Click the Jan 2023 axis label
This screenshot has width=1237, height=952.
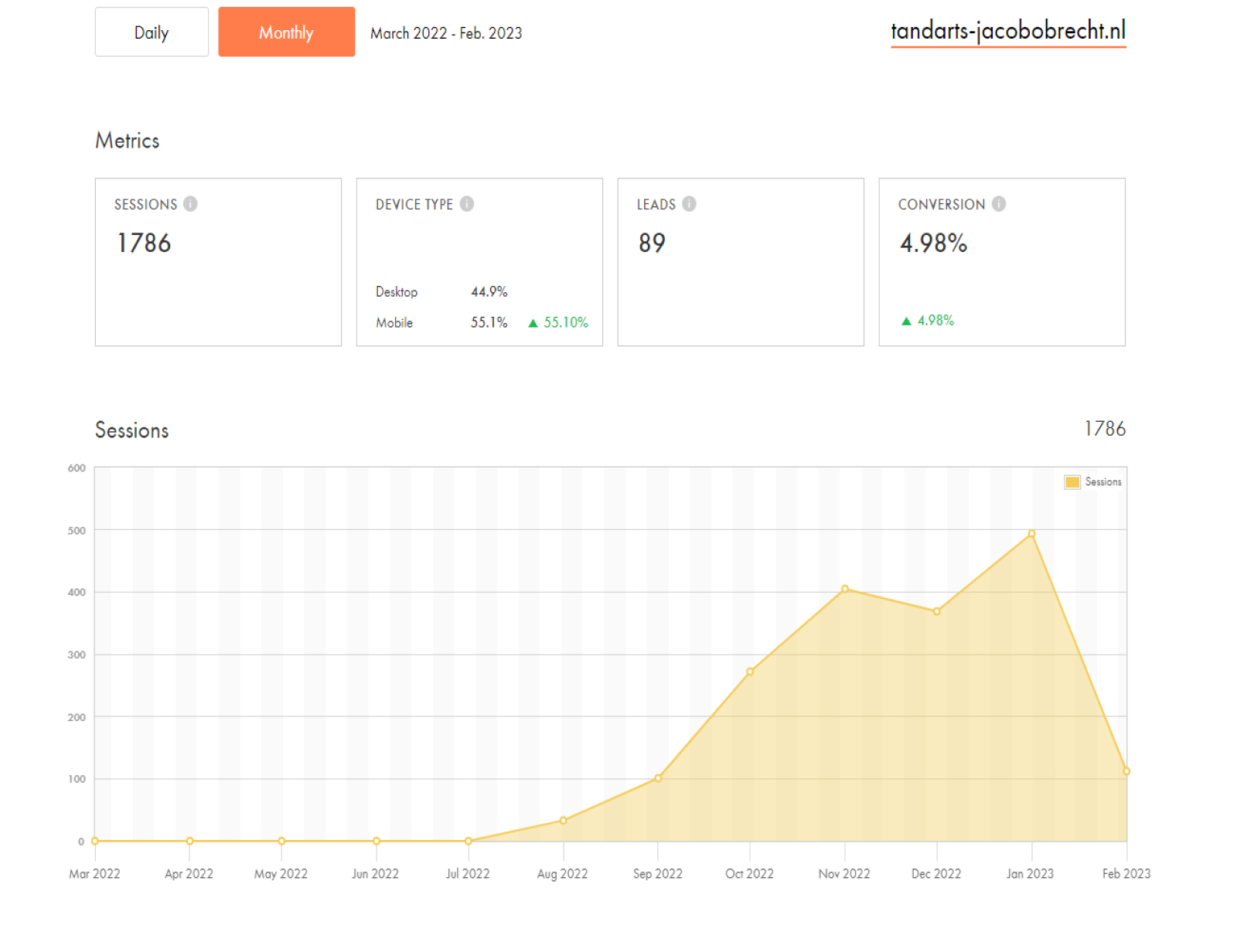click(x=1030, y=874)
